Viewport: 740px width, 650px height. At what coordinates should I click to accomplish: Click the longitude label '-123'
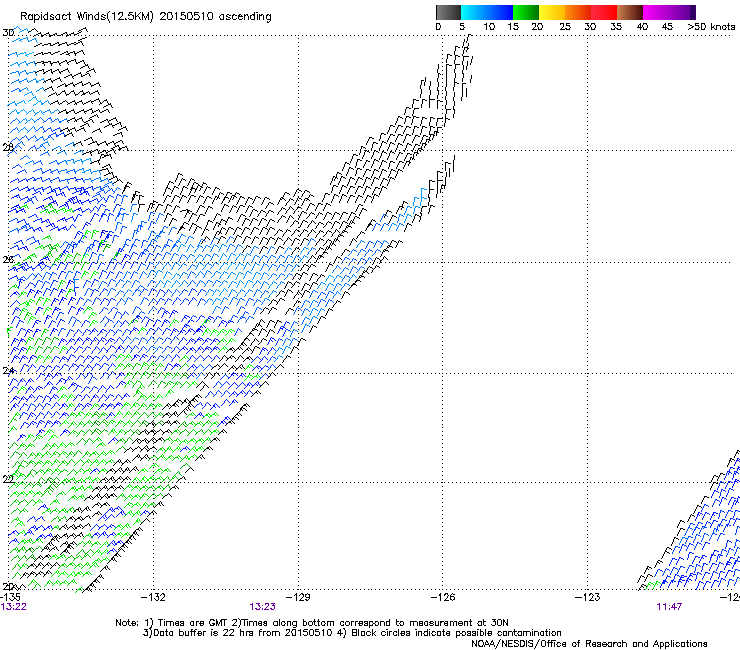tap(588, 597)
